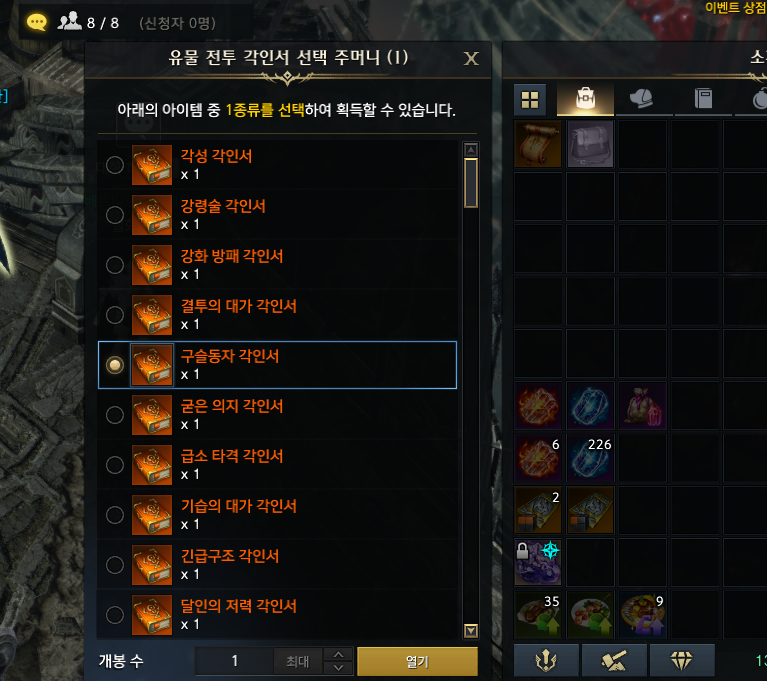Click the party members icon
The height and width of the screenshot is (681, 767).
(69, 22)
